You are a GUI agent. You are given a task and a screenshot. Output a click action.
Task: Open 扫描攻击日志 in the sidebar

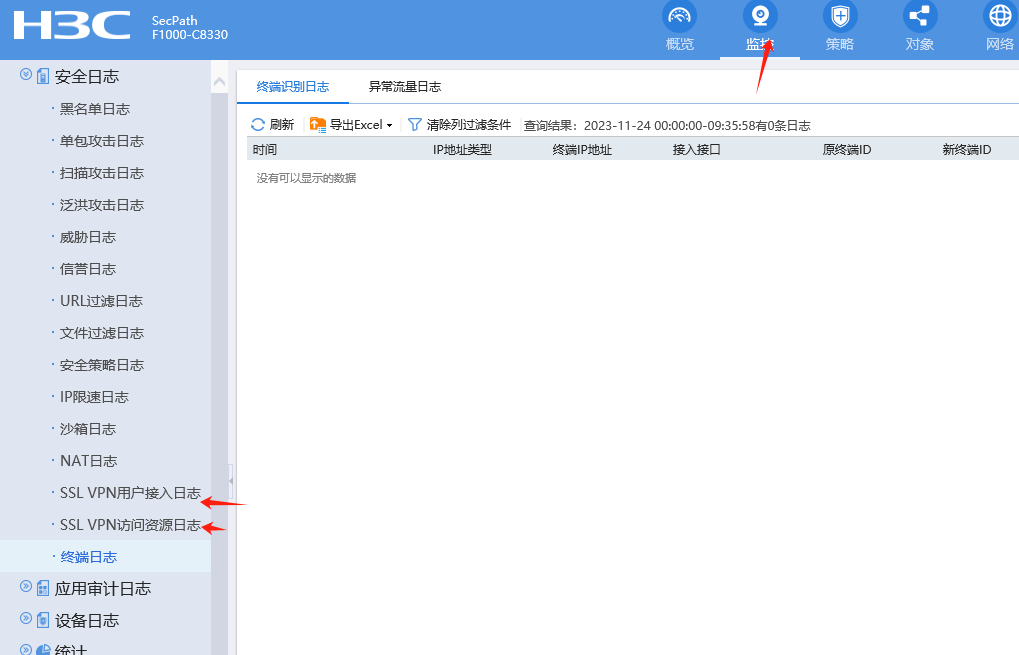[x=102, y=173]
